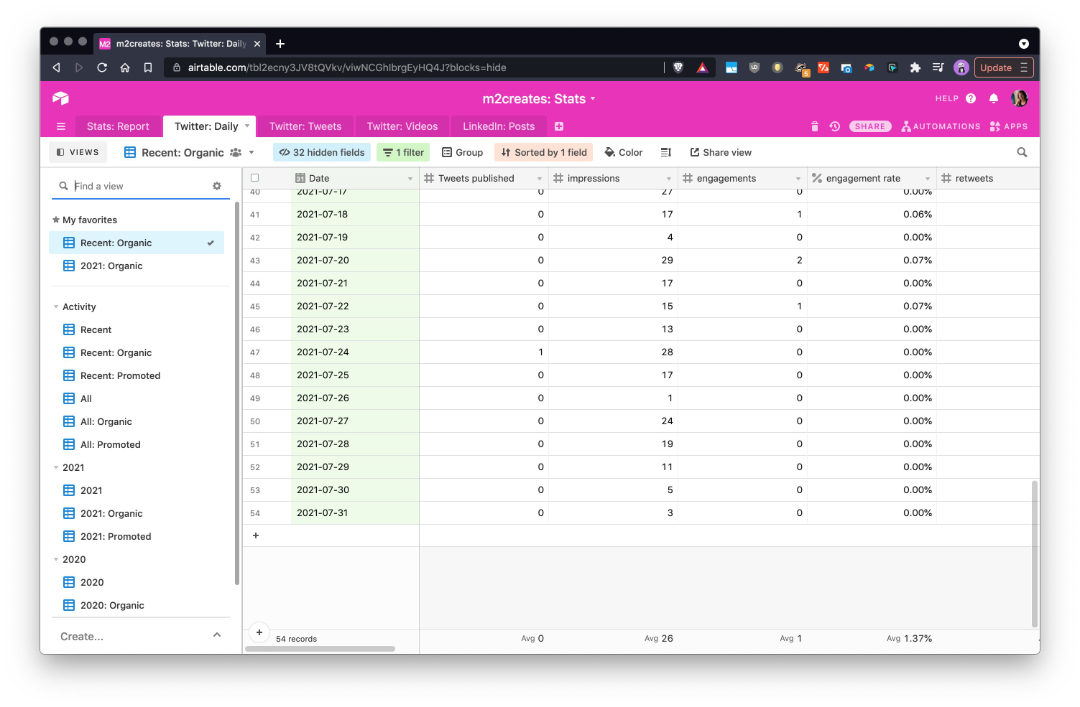Open search with the magnifying glass icon
The height and width of the screenshot is (707, 1080).
[x=1021, y=152]
